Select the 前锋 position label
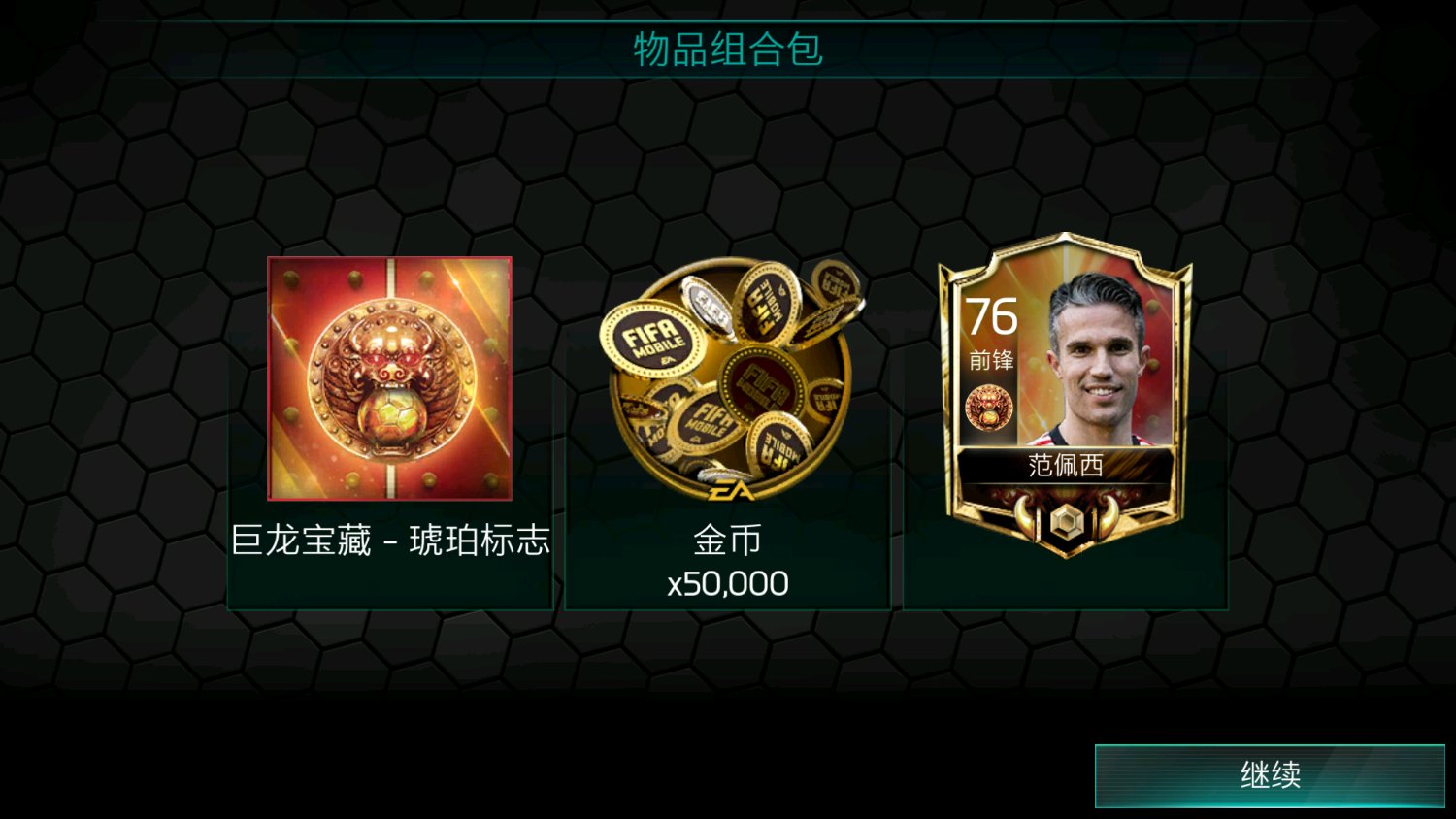The width and height of the screenshot is (1456, 819). tap(991, 361)
